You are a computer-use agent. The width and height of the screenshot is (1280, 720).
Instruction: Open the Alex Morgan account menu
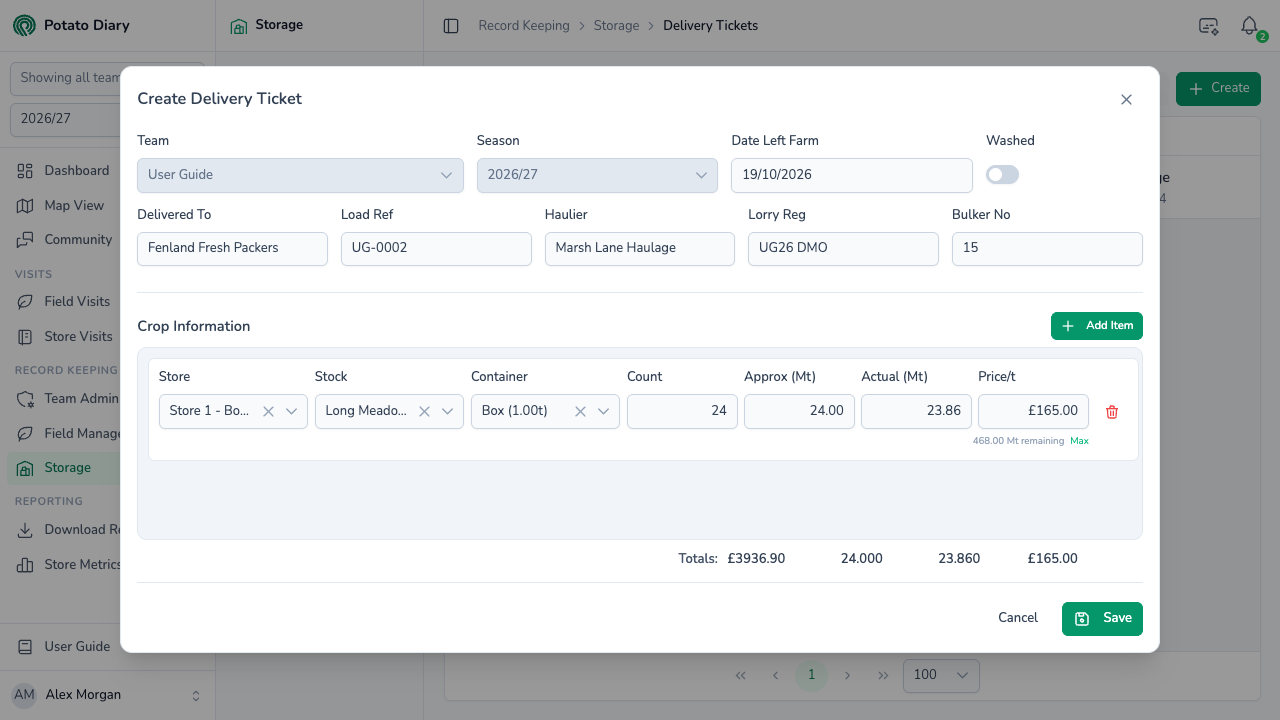[107, 695]
